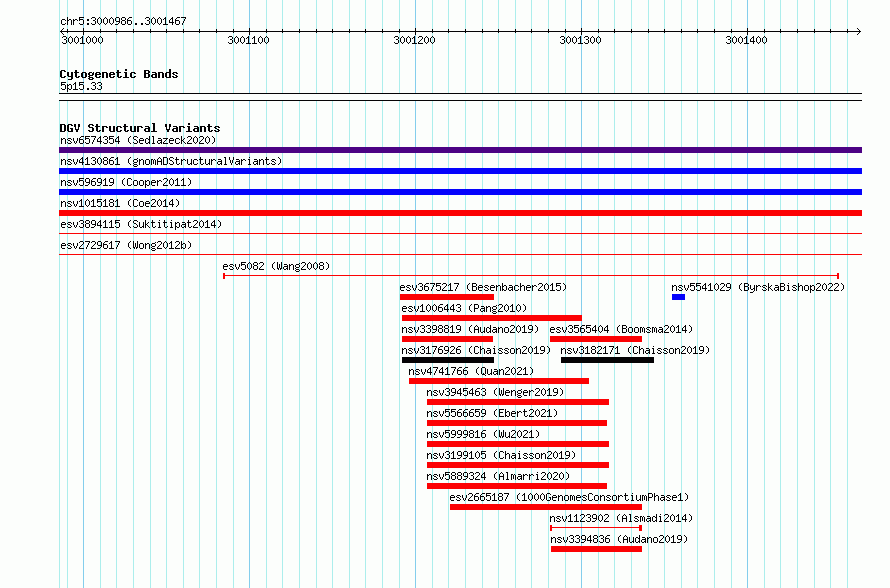
Task: Select the small blue nsv5541029 bar
Action: click(678, 297)
